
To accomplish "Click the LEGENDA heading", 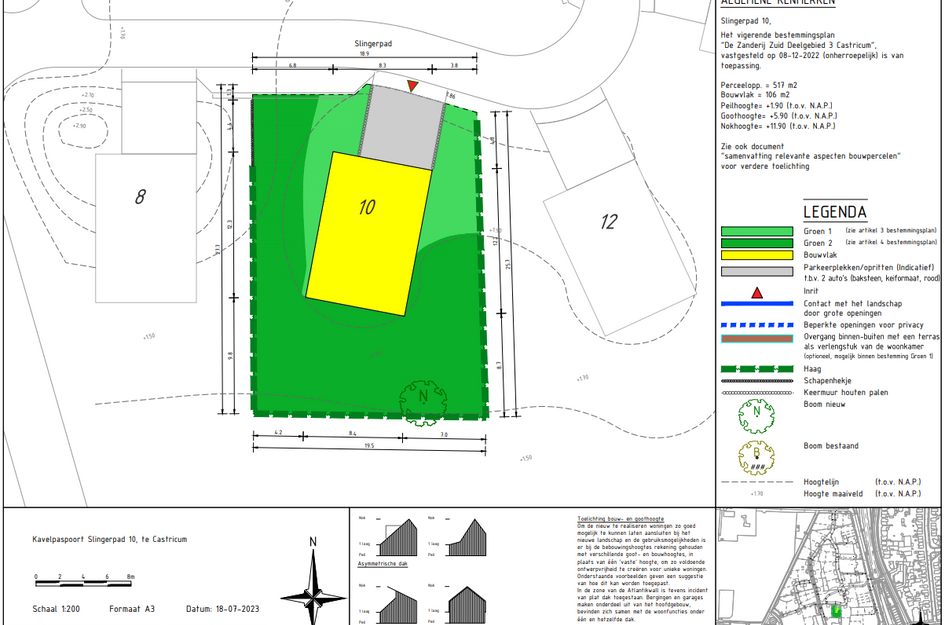I will pos(835,212).
